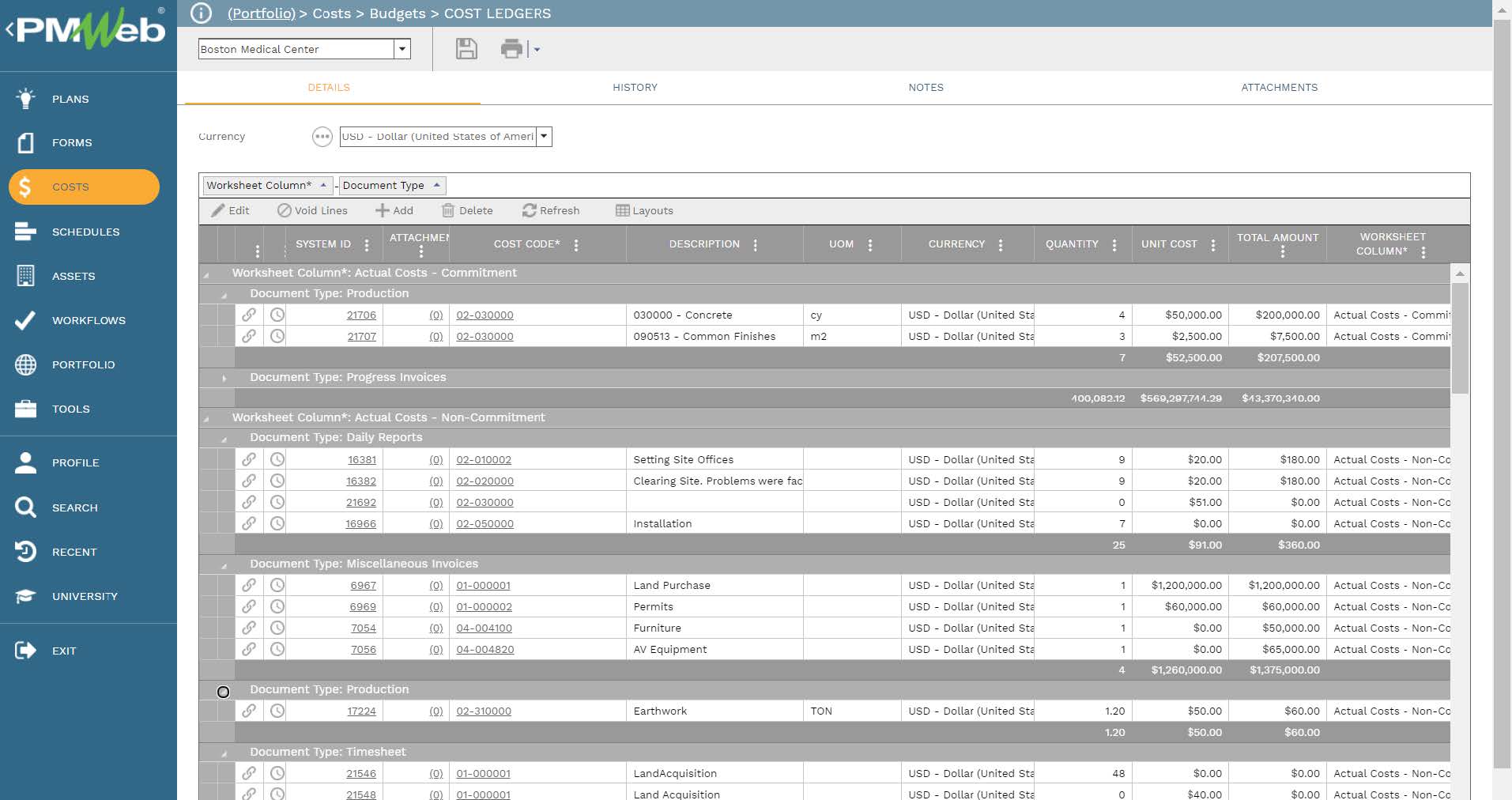
Task: Open Assets in the sidebar
Action: click(74, 276)
